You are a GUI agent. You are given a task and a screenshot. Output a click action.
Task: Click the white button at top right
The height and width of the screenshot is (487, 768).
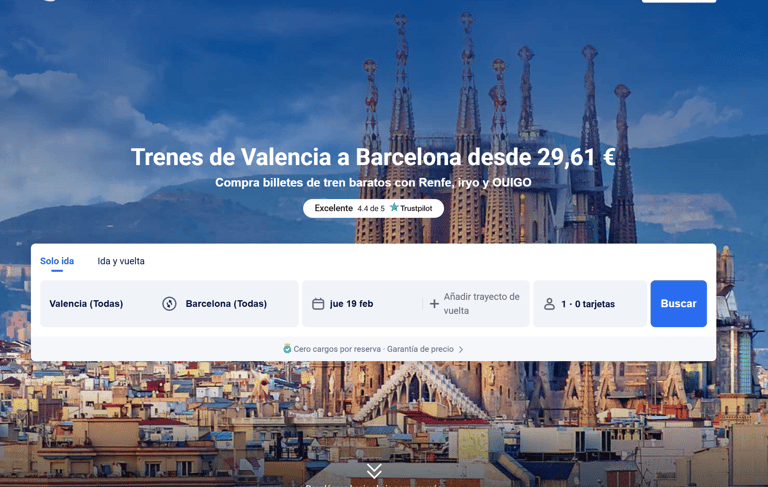pos(679,1)
